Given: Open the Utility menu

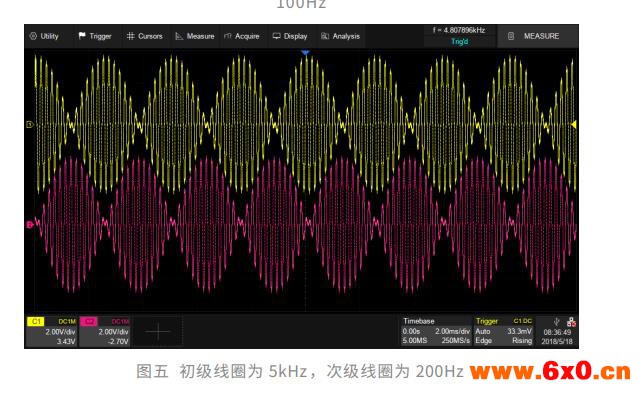Looking at the screenshot, I should (x=44, y=36).
